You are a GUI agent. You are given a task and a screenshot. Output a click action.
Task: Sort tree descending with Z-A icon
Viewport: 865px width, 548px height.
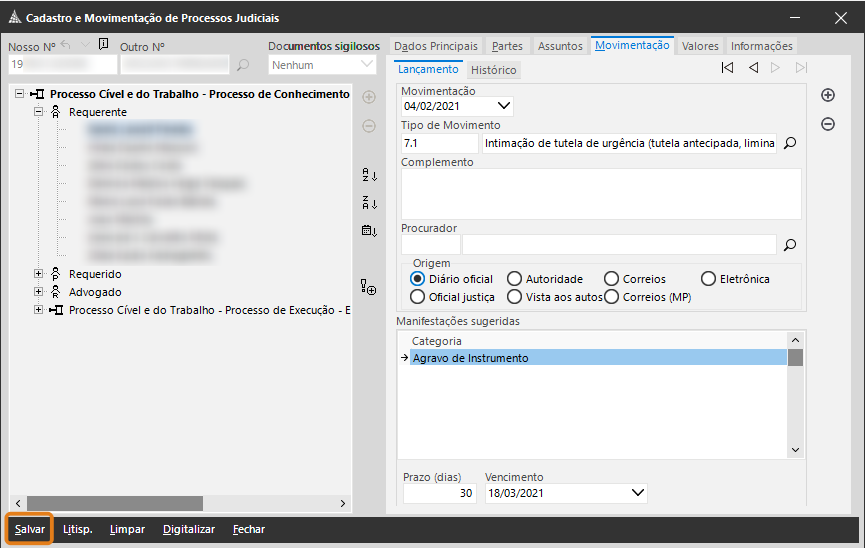[369, 203]
